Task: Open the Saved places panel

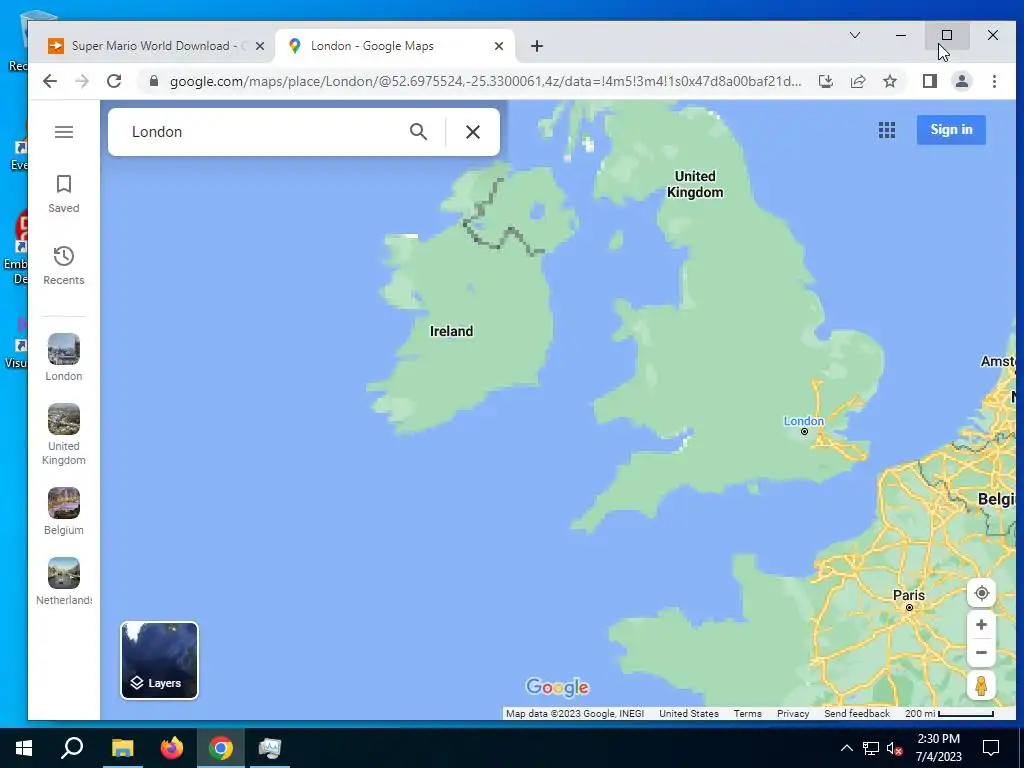Action: click(x=63, y=194)
